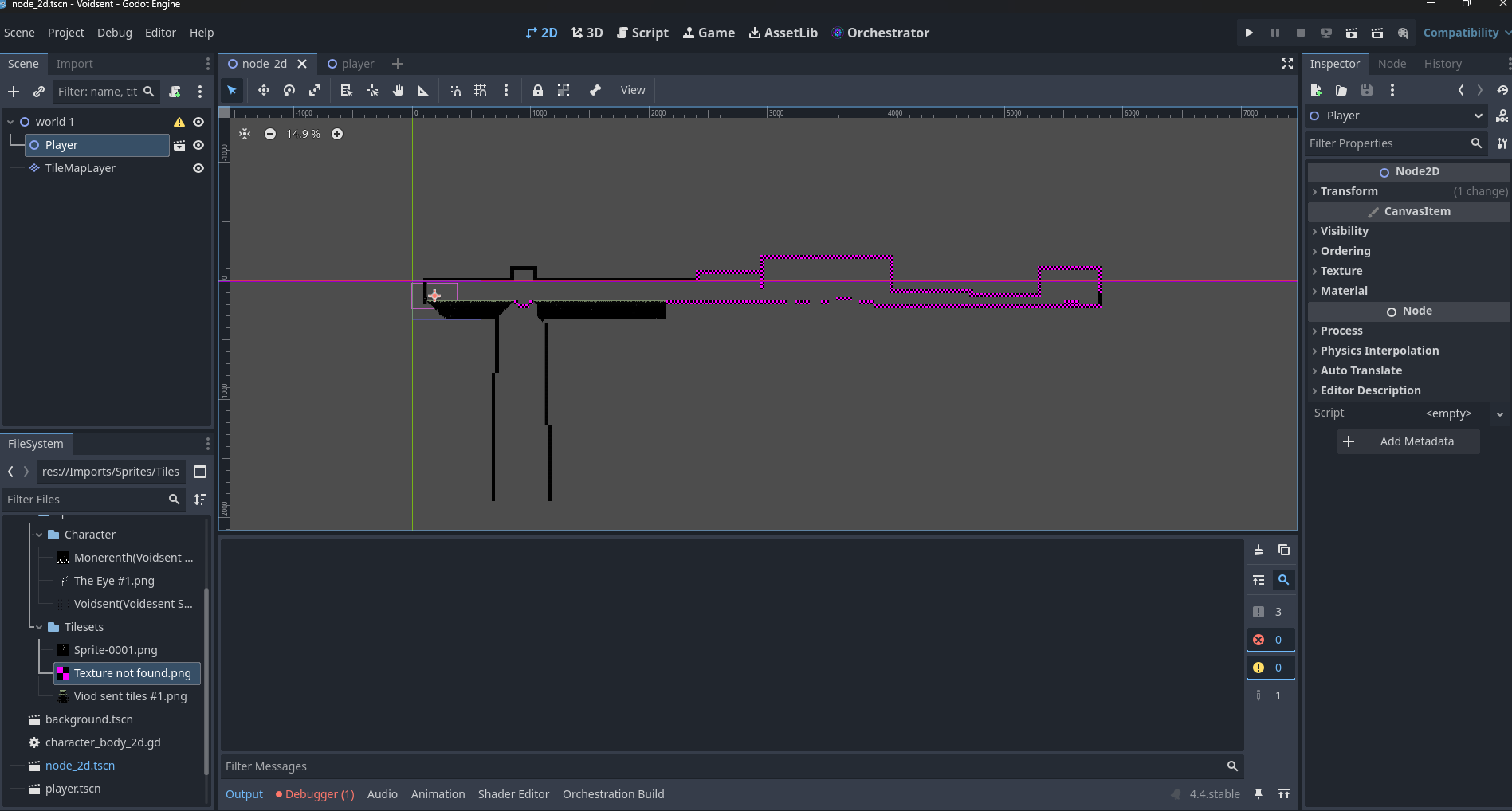
Task: Load an existing resource in Inspector
Action: pos(1341,90)
